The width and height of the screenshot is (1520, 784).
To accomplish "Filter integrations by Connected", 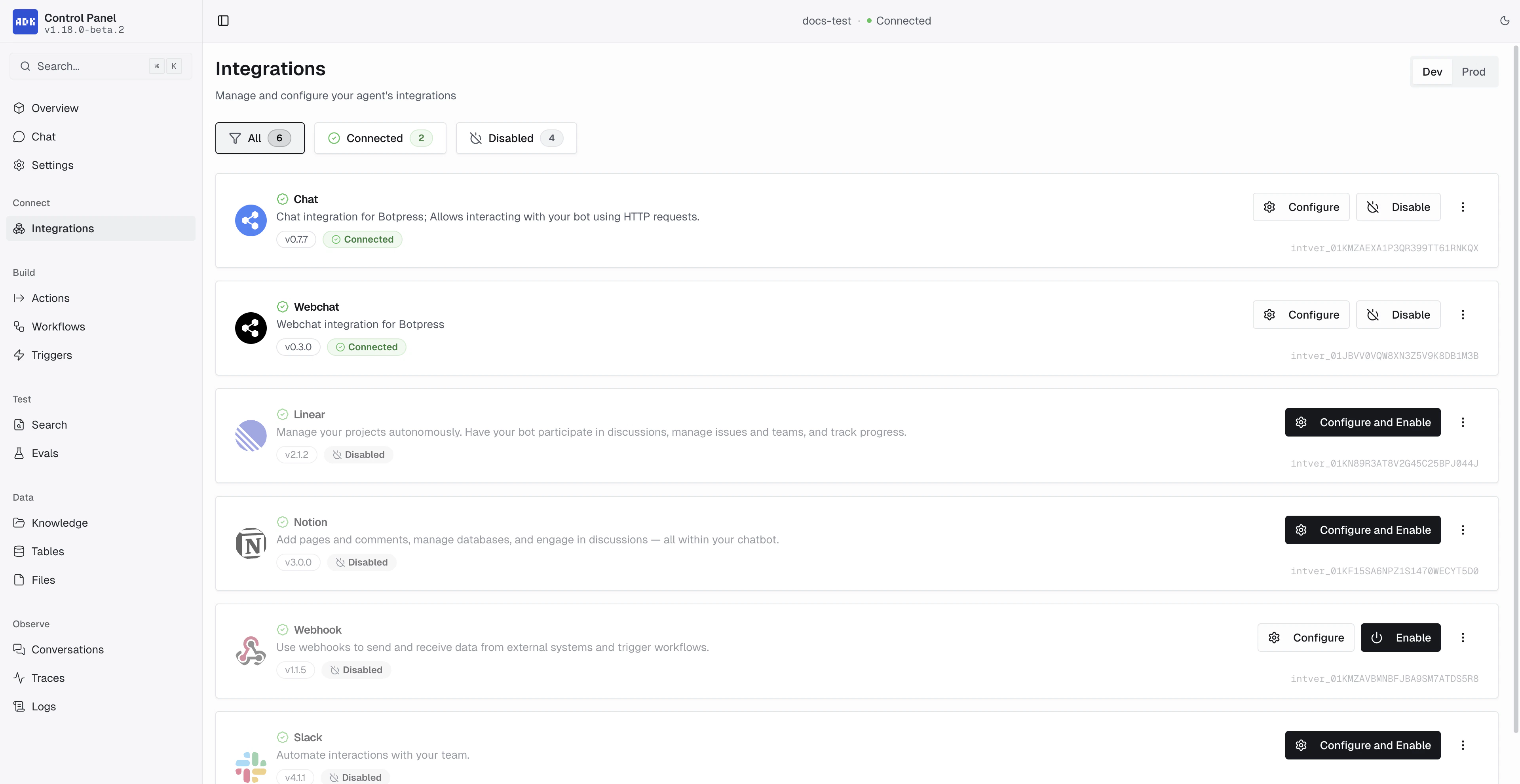I will [x=380, y=137].
